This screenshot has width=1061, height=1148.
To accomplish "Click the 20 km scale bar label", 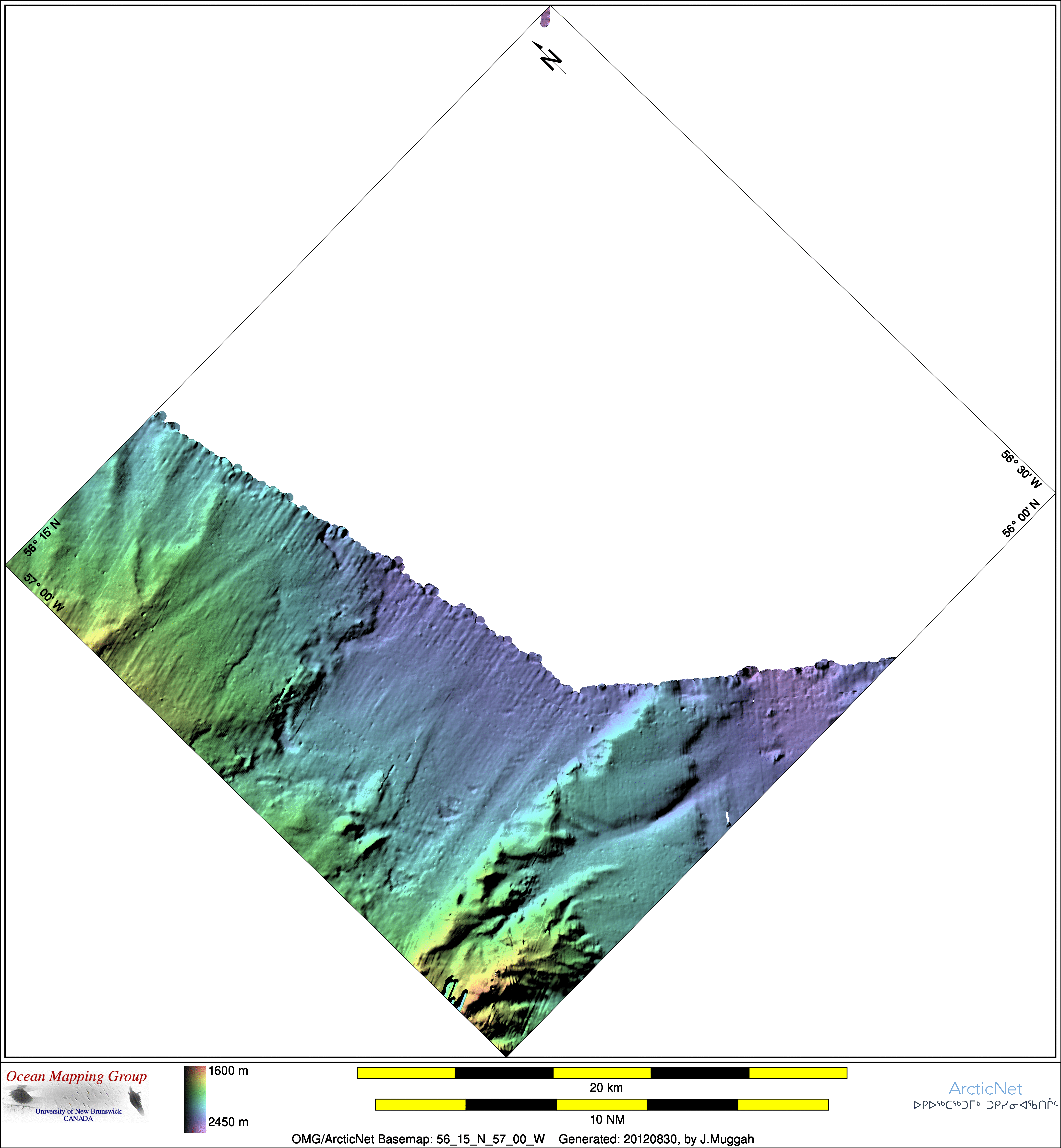I will (606, 1088).
